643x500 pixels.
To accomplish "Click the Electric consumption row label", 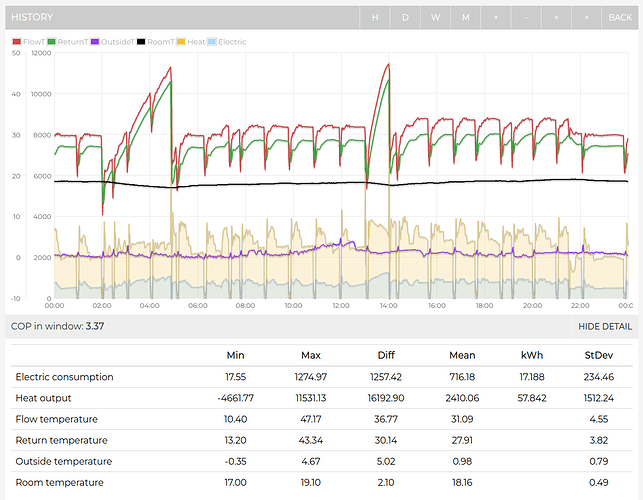I will [64, 377].
